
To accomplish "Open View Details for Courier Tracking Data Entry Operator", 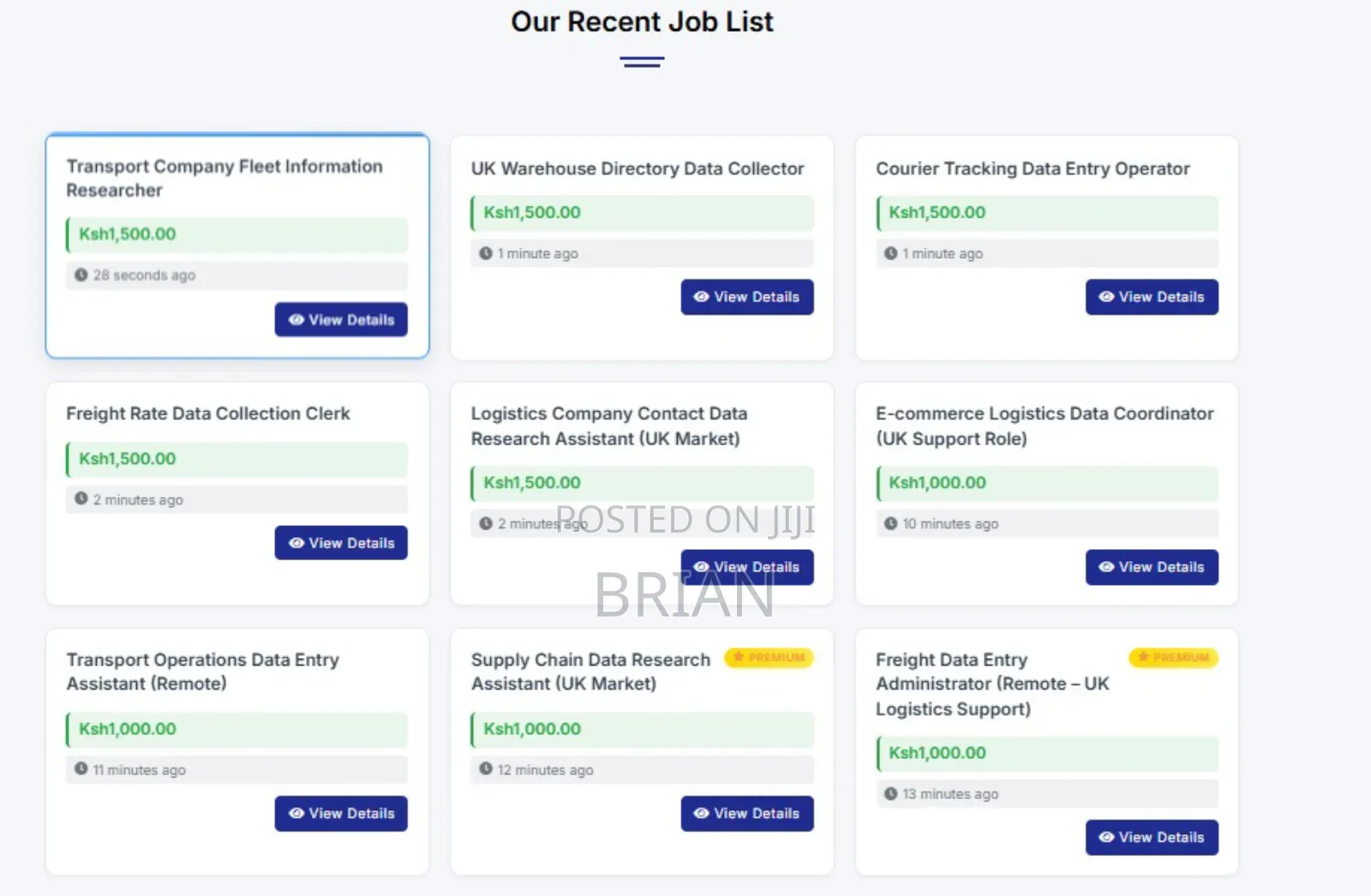I will tap(1152, 297).
